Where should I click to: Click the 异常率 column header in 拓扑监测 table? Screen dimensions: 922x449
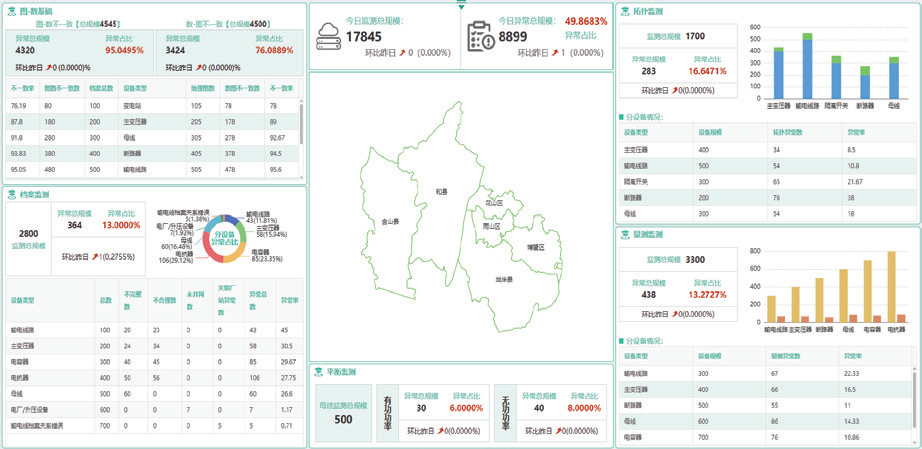coord(858,131)
